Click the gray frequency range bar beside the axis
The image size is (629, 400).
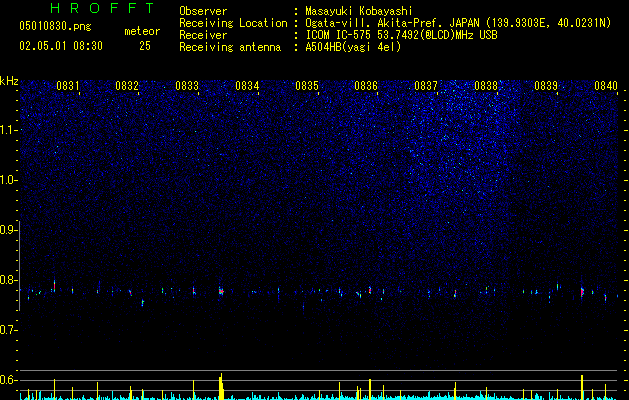pyautogui.click(x=20, y=266)
